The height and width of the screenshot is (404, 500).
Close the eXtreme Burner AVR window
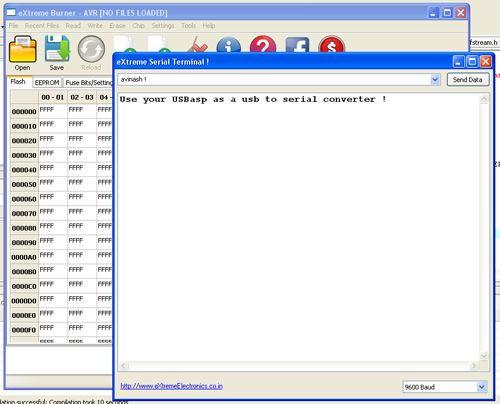tap(461, 13)
